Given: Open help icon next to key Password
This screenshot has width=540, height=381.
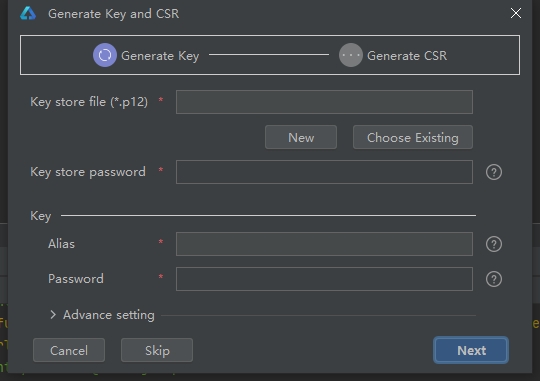Looking at the screenshot, I should point(494,279).
